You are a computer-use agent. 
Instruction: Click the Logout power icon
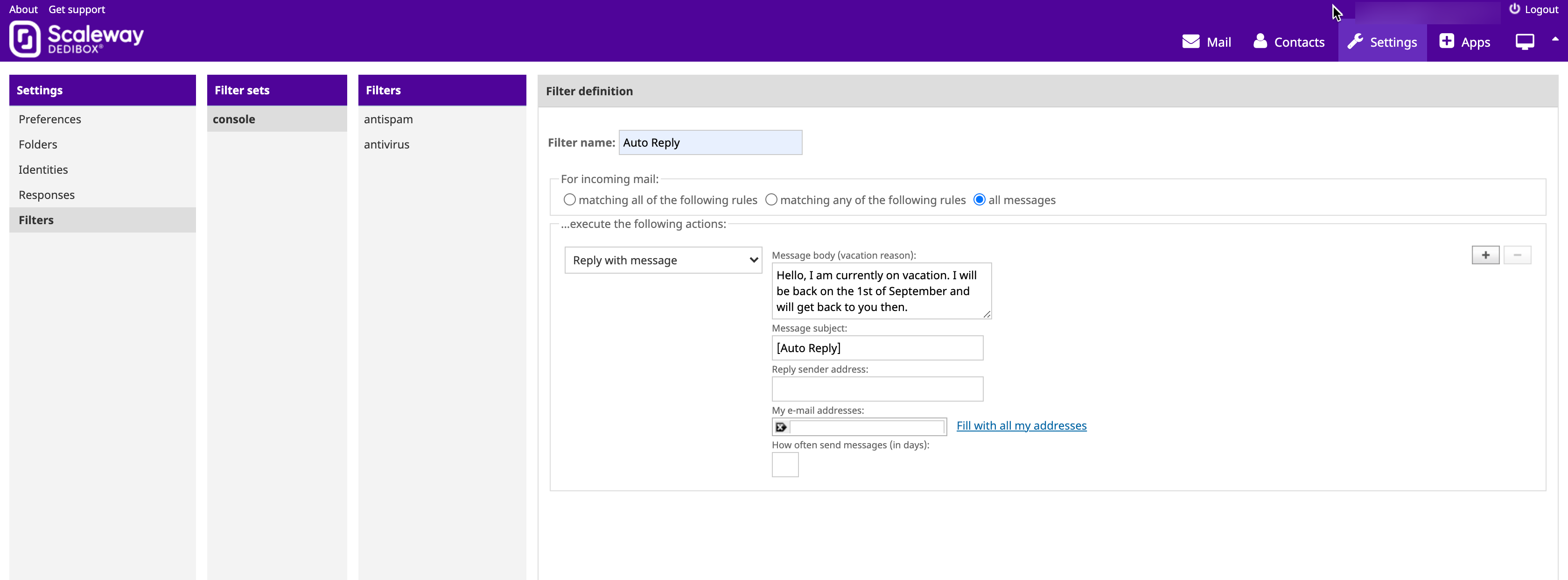click(x=1514, y=9)
